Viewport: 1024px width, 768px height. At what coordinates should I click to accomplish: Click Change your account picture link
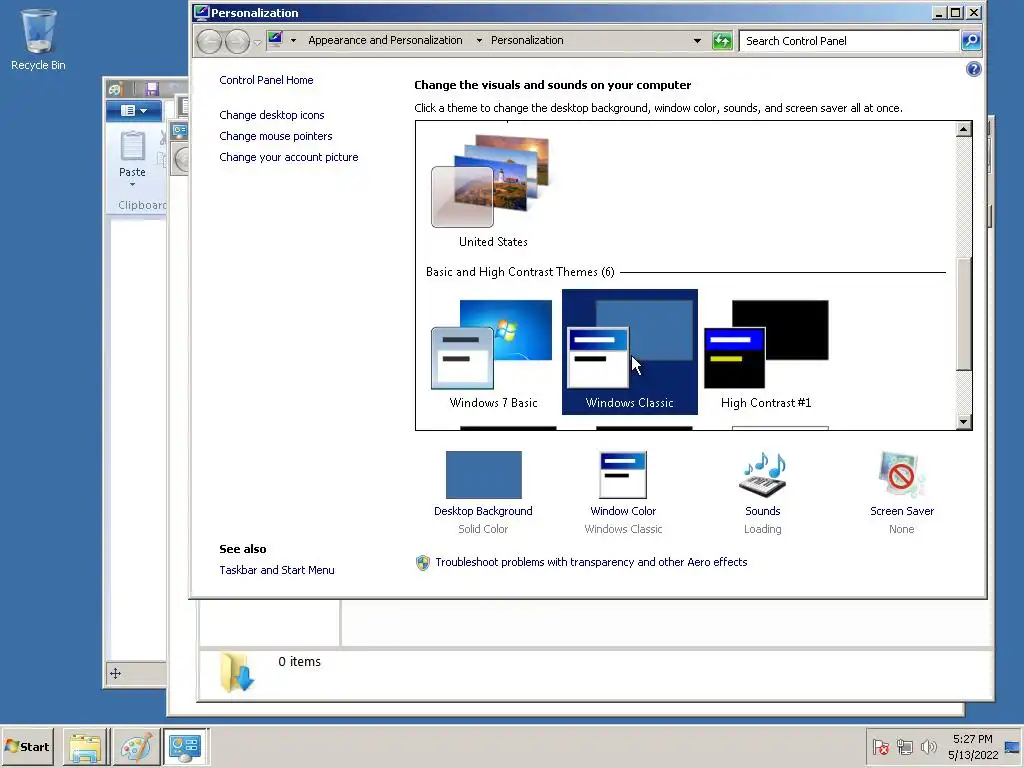[x=289, y=157]
